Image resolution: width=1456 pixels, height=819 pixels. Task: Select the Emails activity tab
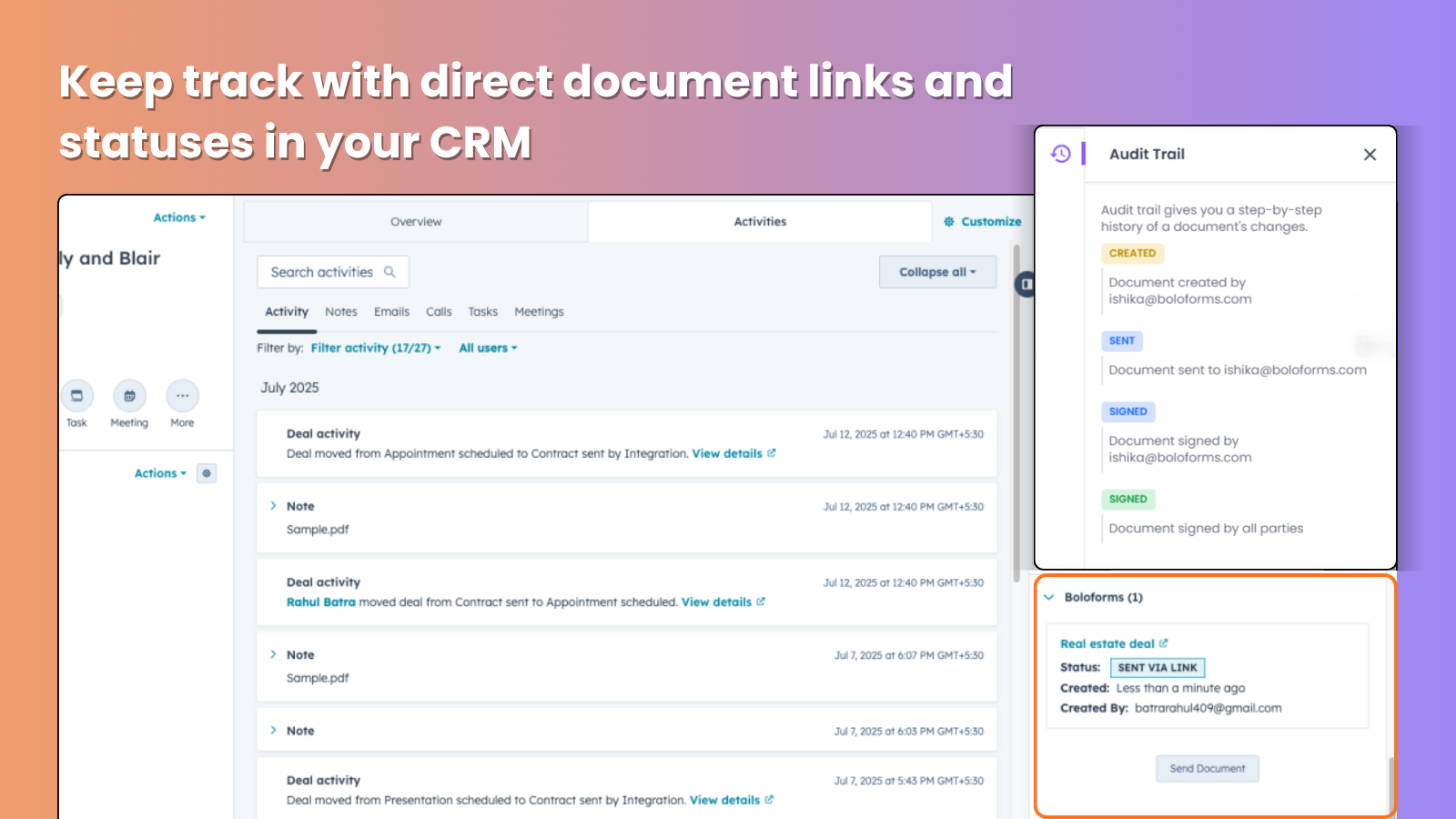pyautogui.click(x=391, y=311)
